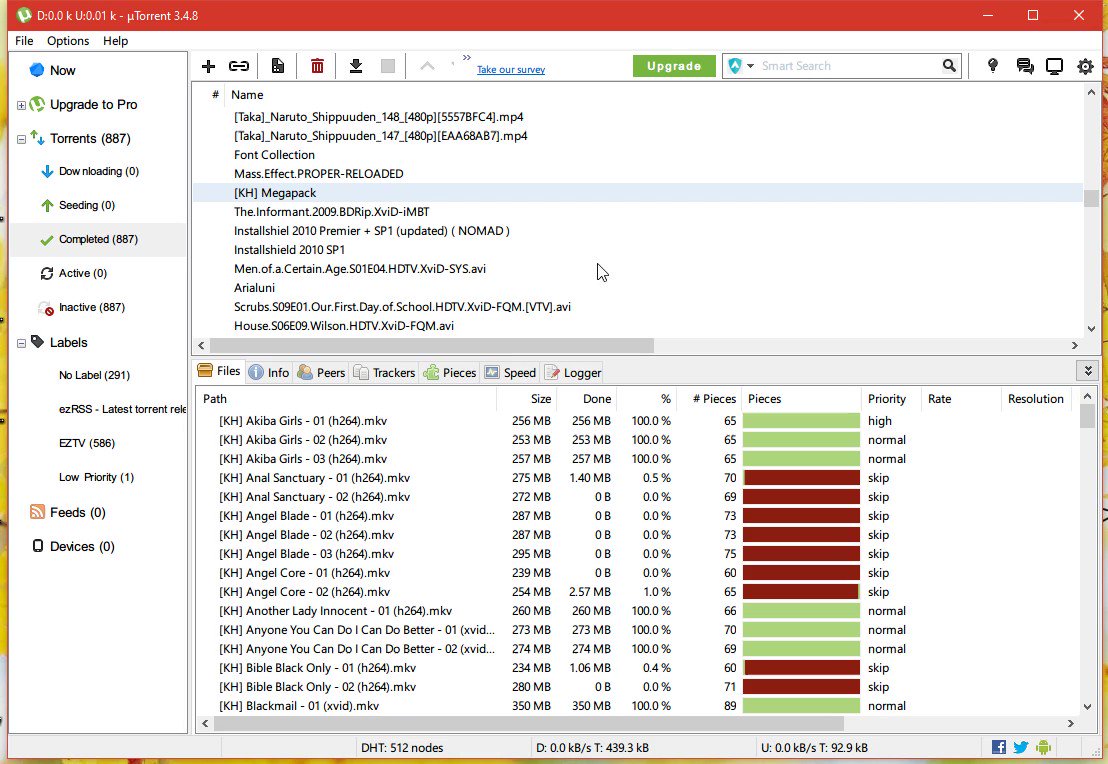
Task: Open Preferences with the gear icon
Action: point(1085,66)
